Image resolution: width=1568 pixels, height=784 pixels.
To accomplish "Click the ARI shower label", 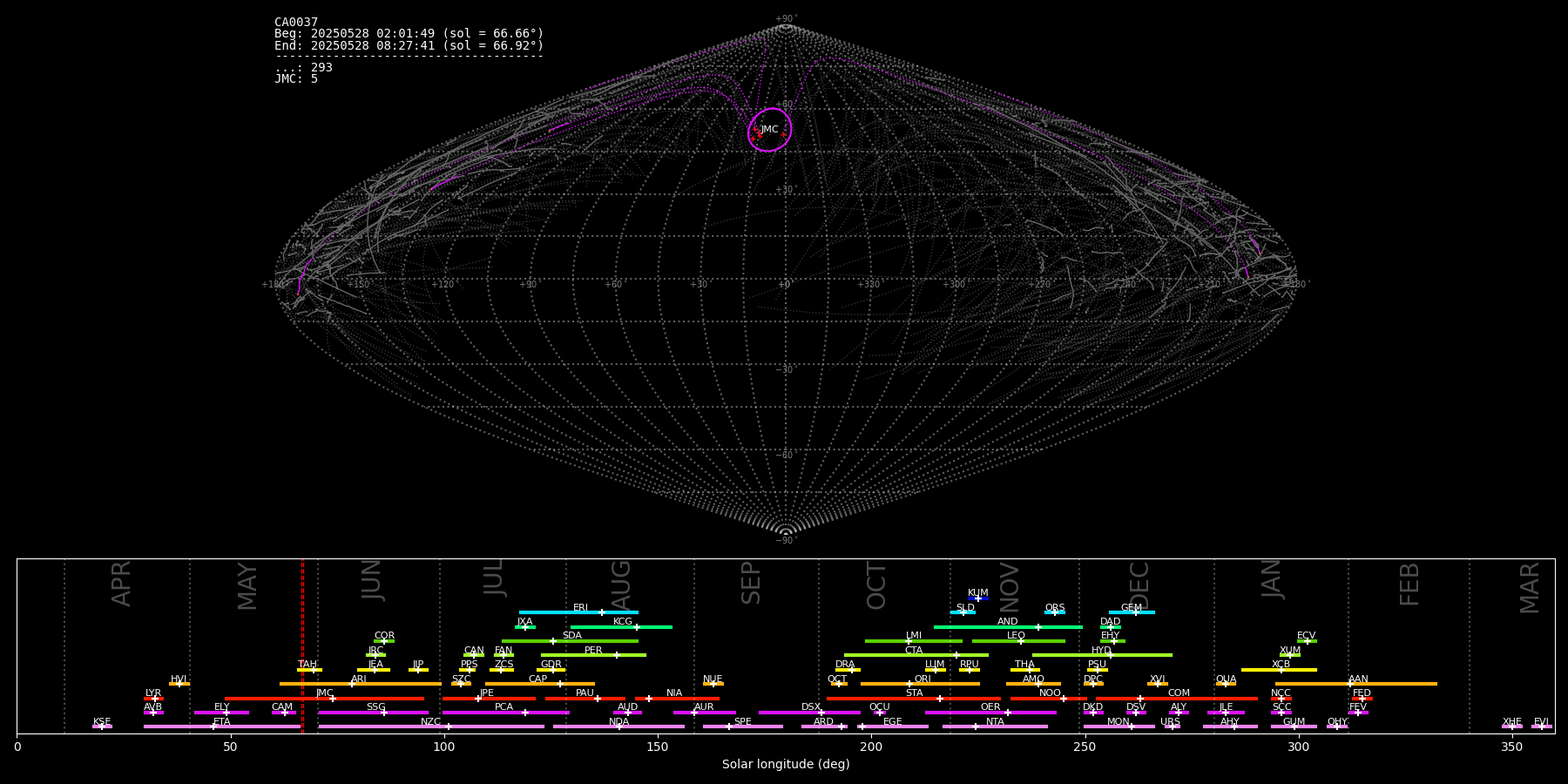I will click(358, 679).
